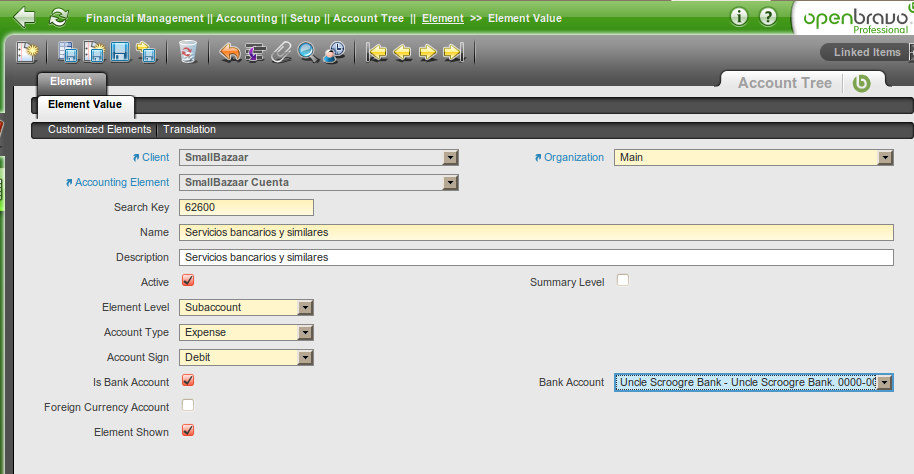Go to the first record arrow

pyautogui.click(x=377, y=52)
